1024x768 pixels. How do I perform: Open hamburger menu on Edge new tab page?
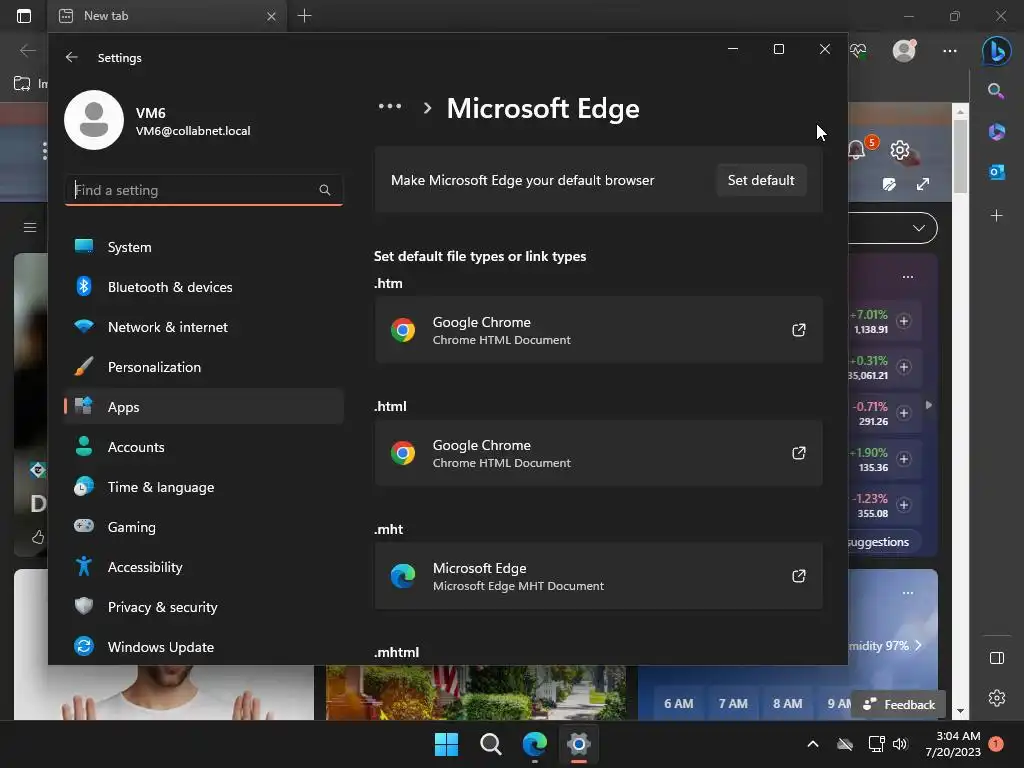pyautogui.click(x=30, y=227)
